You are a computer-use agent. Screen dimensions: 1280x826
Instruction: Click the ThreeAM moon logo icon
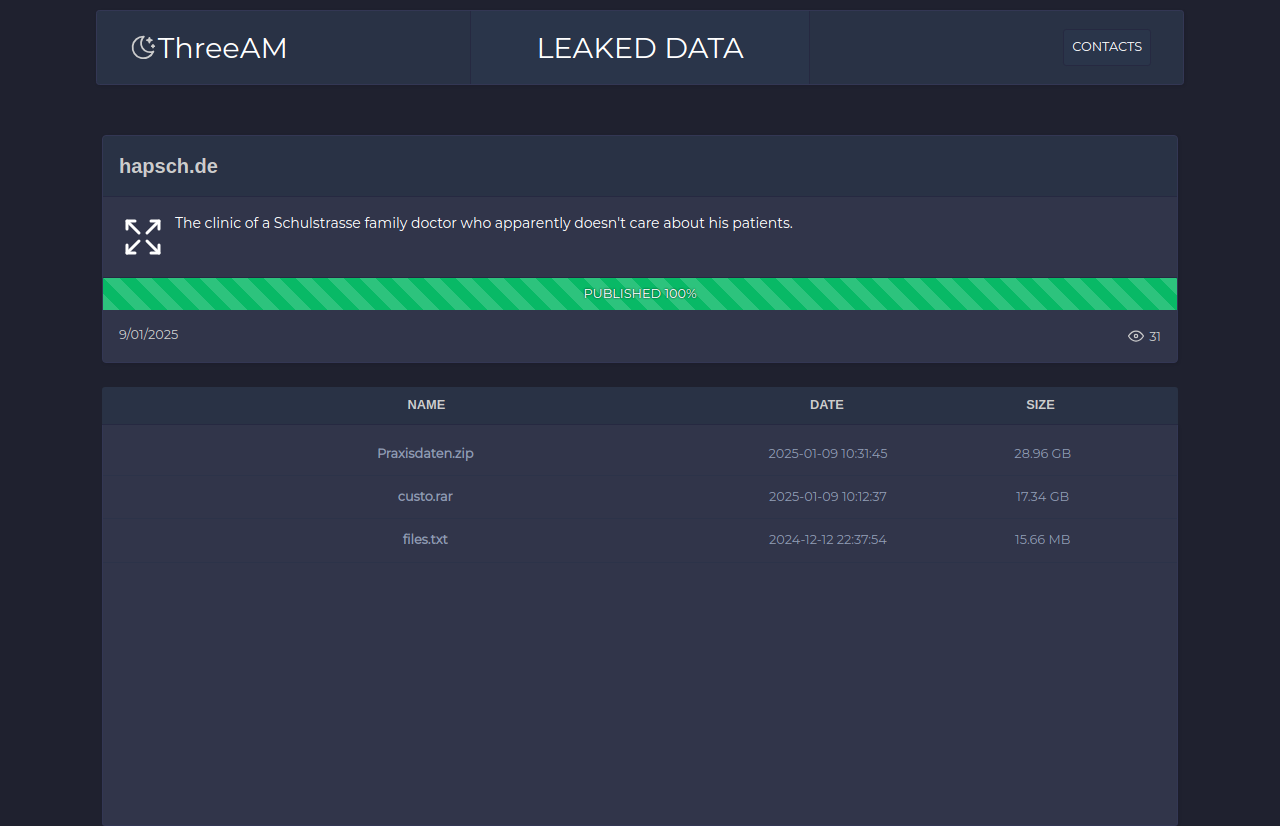144,47
